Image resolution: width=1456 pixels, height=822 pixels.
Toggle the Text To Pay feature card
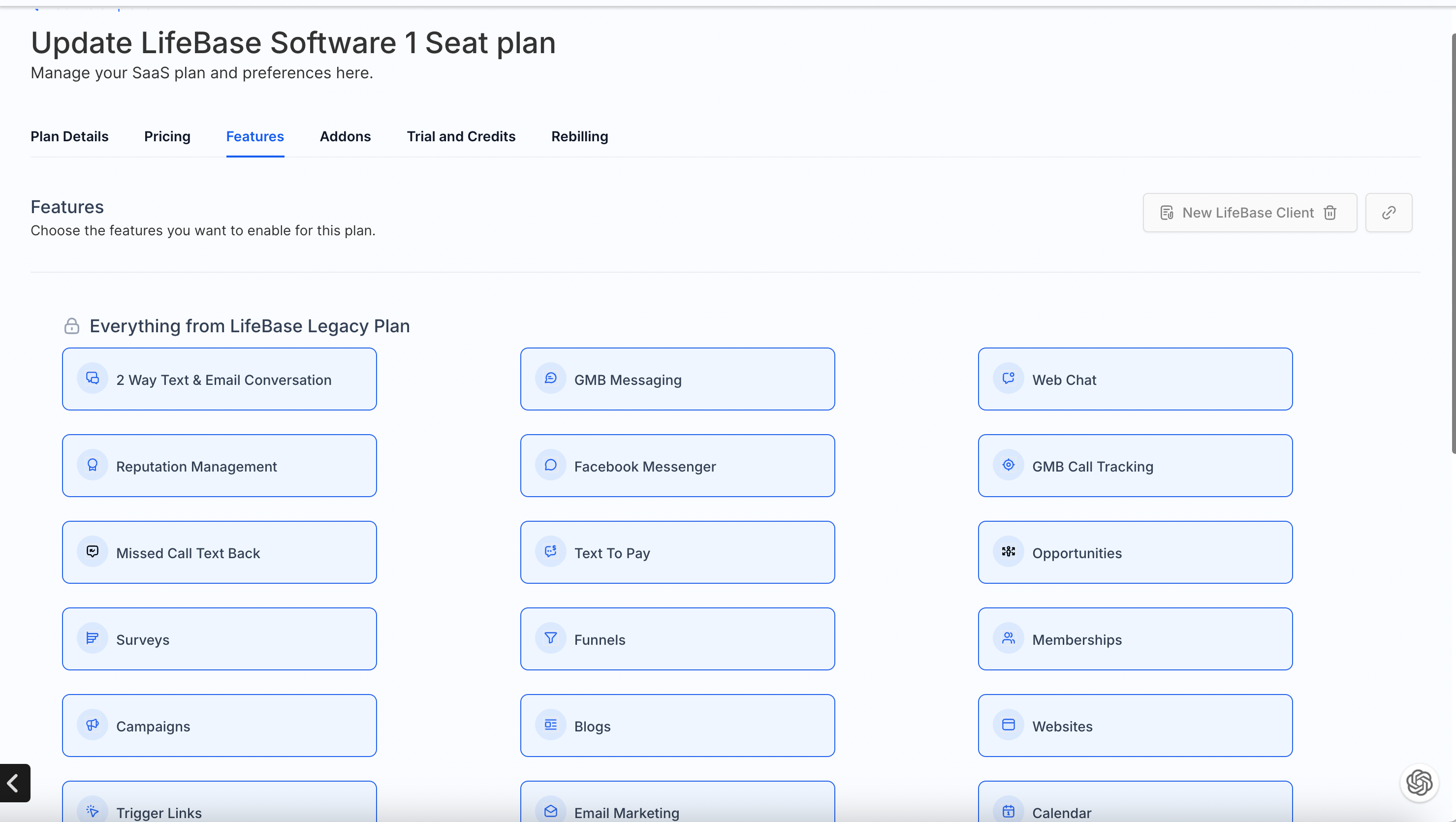pyautogui.click(x=677, y=552)
